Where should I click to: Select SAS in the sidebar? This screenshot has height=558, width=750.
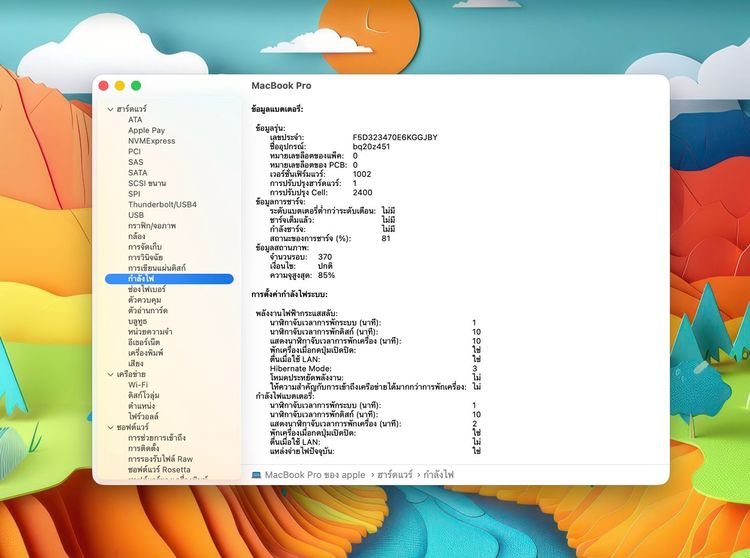[135, 162]
